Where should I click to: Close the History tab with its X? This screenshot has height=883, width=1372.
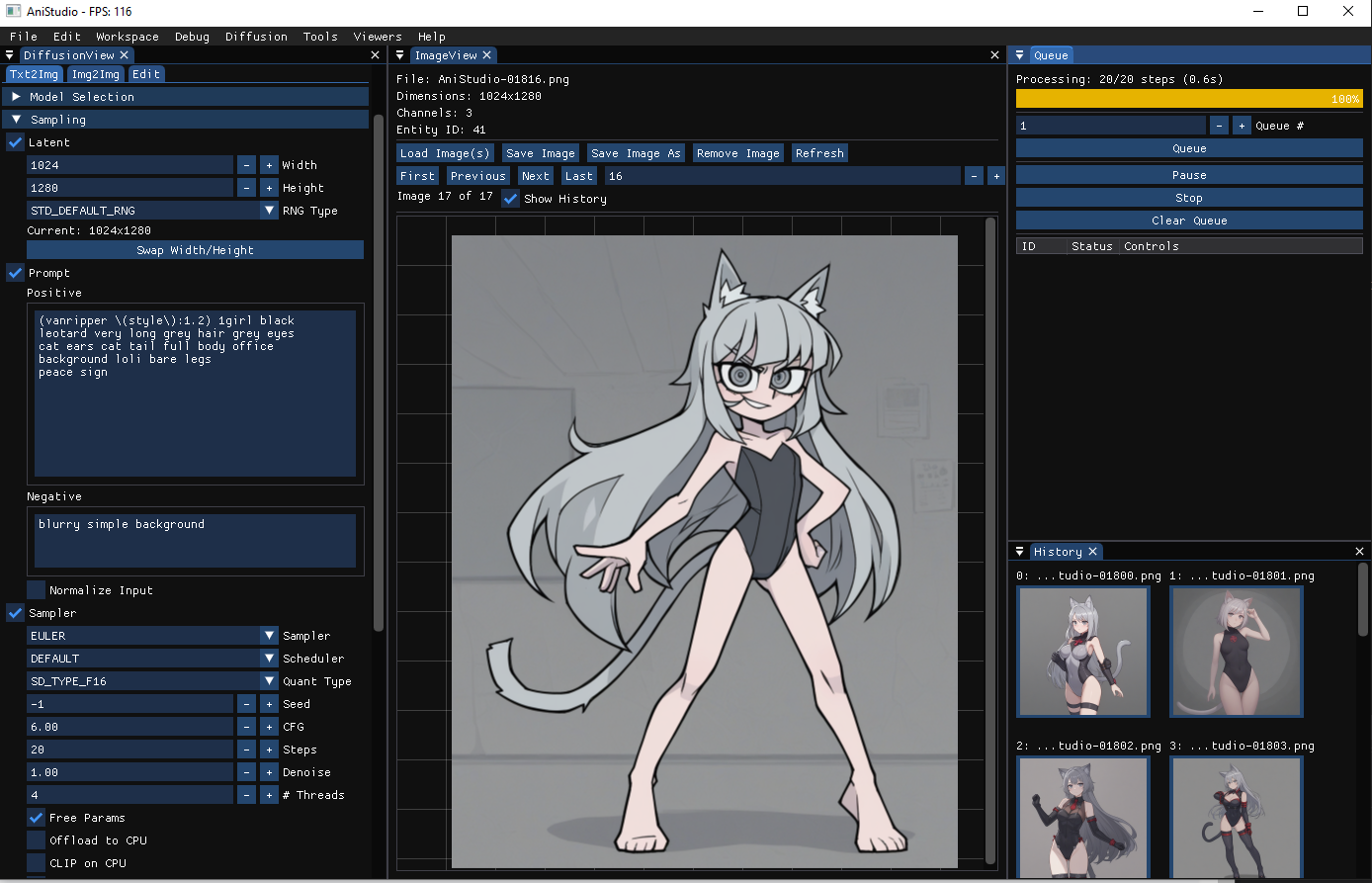click(1092, 552)
